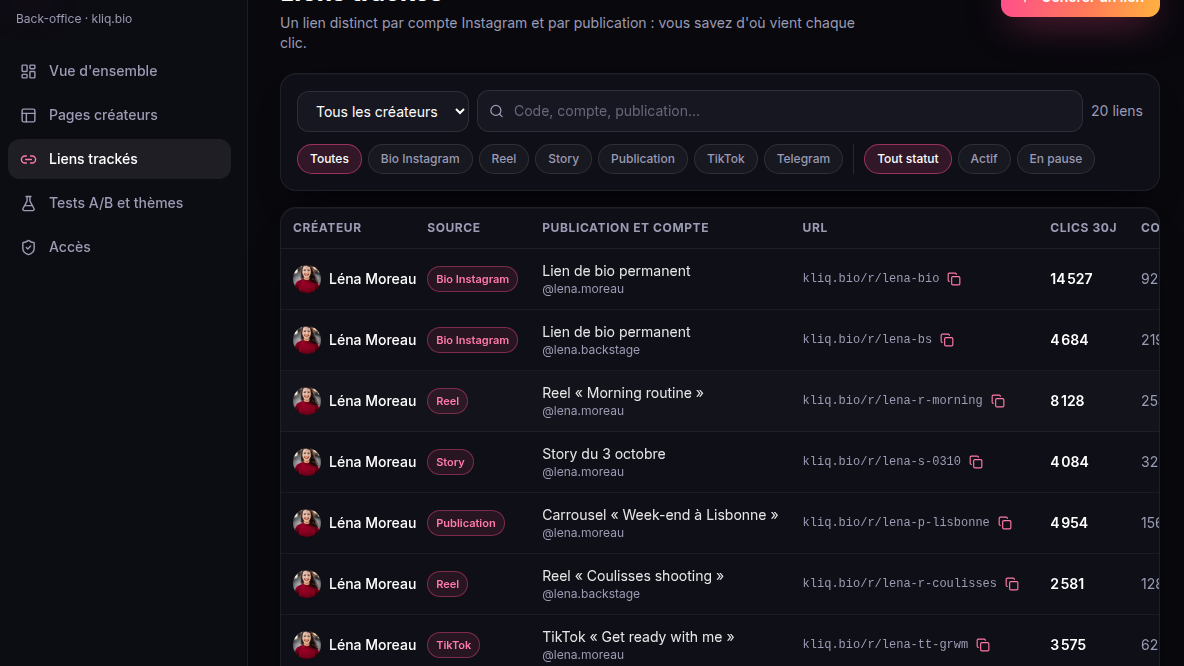This screenshot has width=1184, height=666.
Task: Sort by URL column header
Action: coord(815,227)
